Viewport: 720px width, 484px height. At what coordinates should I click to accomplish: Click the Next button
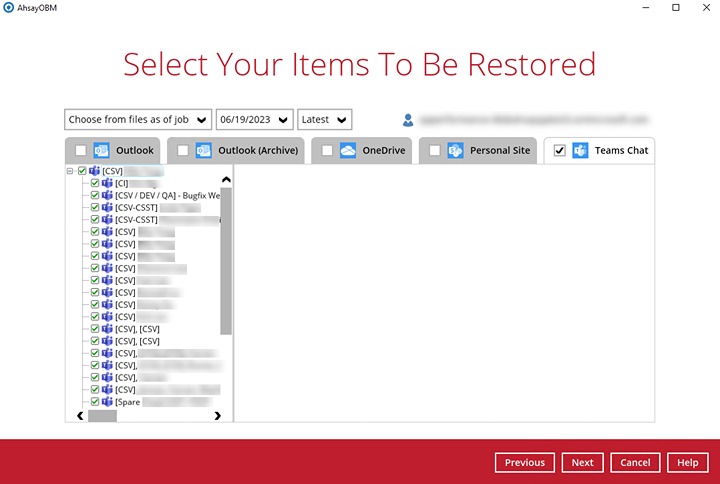(582, 463)
